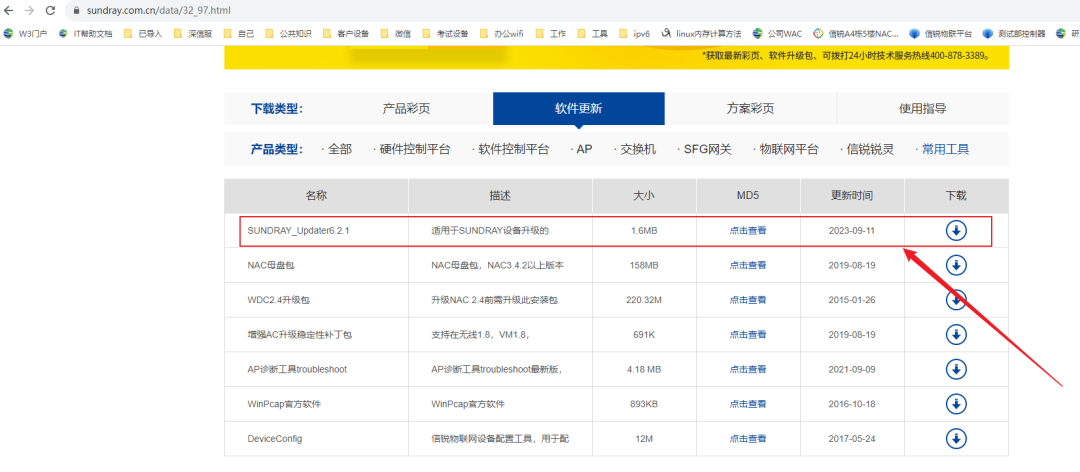The height and width of the screenshot is (472, 1080).
Task: Open the 办公wifi bookmark folder
Action: pyautogui.click(x=501, y=33)
